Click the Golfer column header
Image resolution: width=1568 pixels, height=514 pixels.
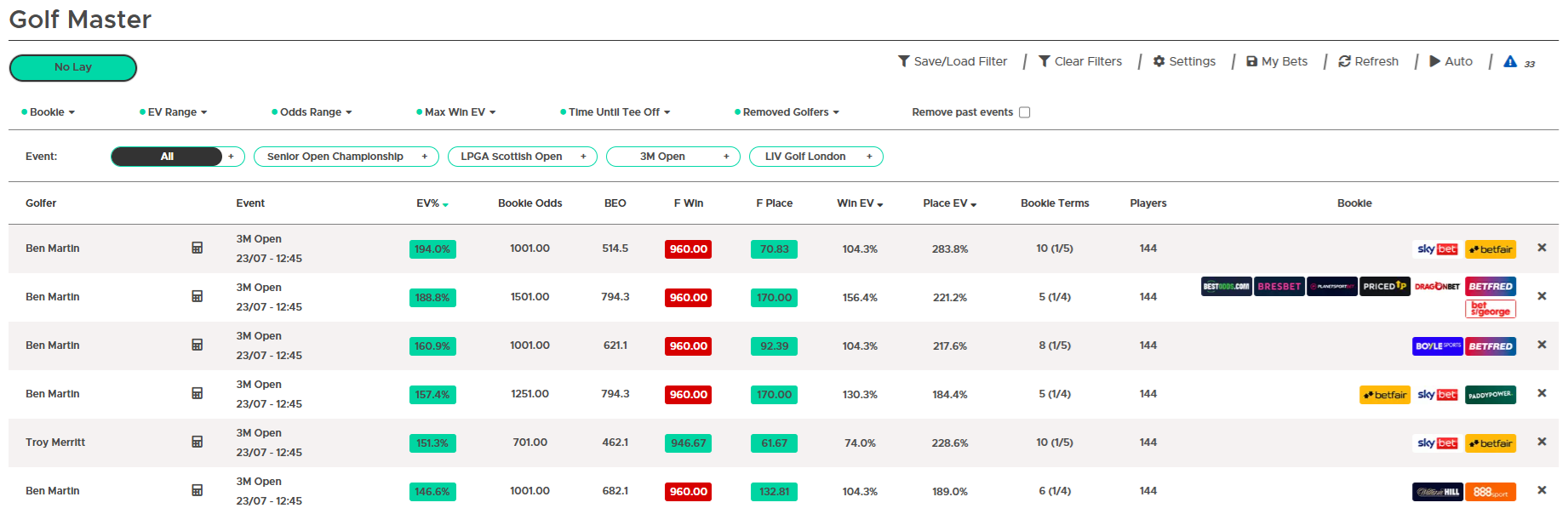click(41, 203)
